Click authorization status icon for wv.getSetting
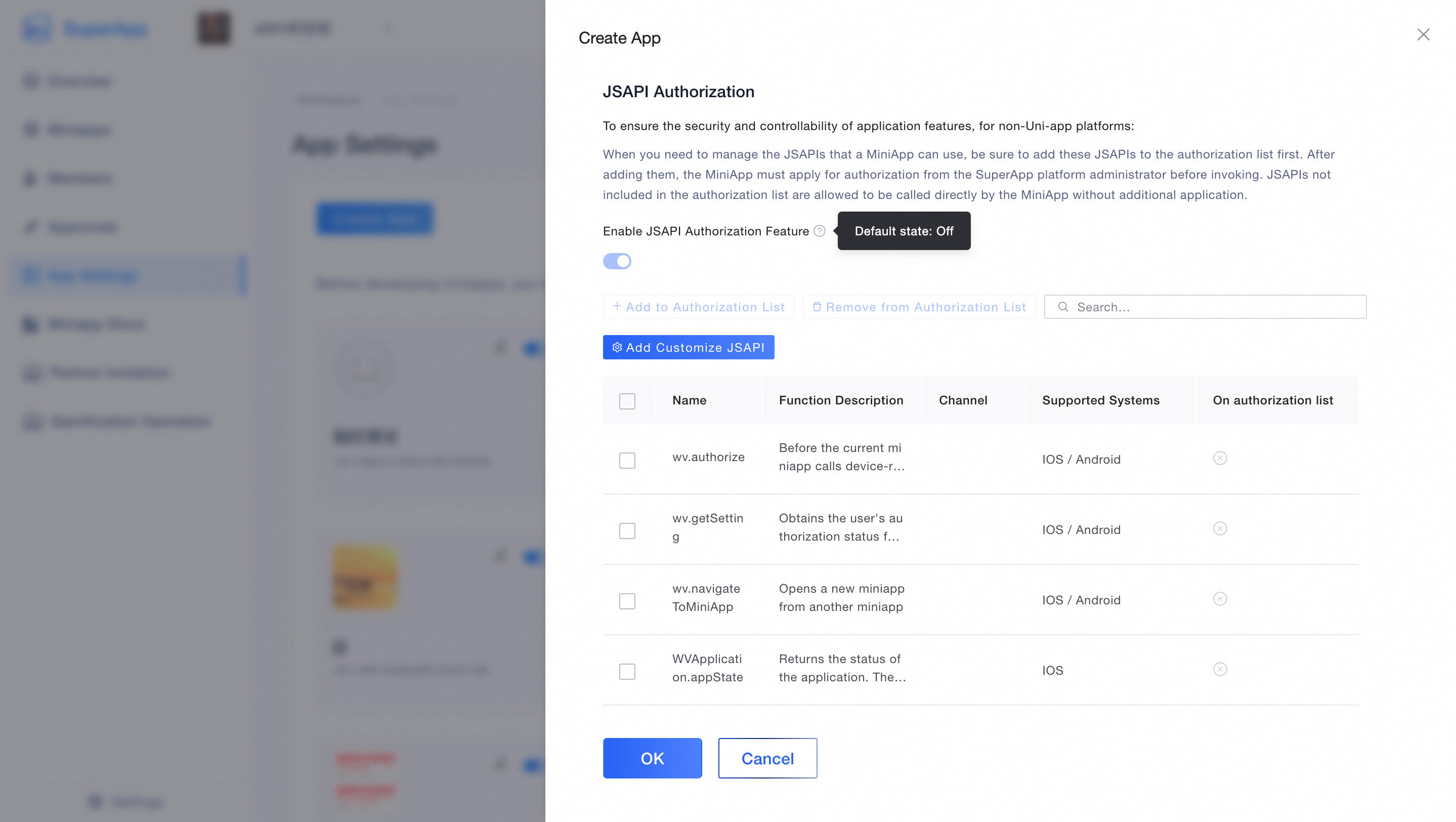Screen dimensions: 1456x822 [1220, 528]
